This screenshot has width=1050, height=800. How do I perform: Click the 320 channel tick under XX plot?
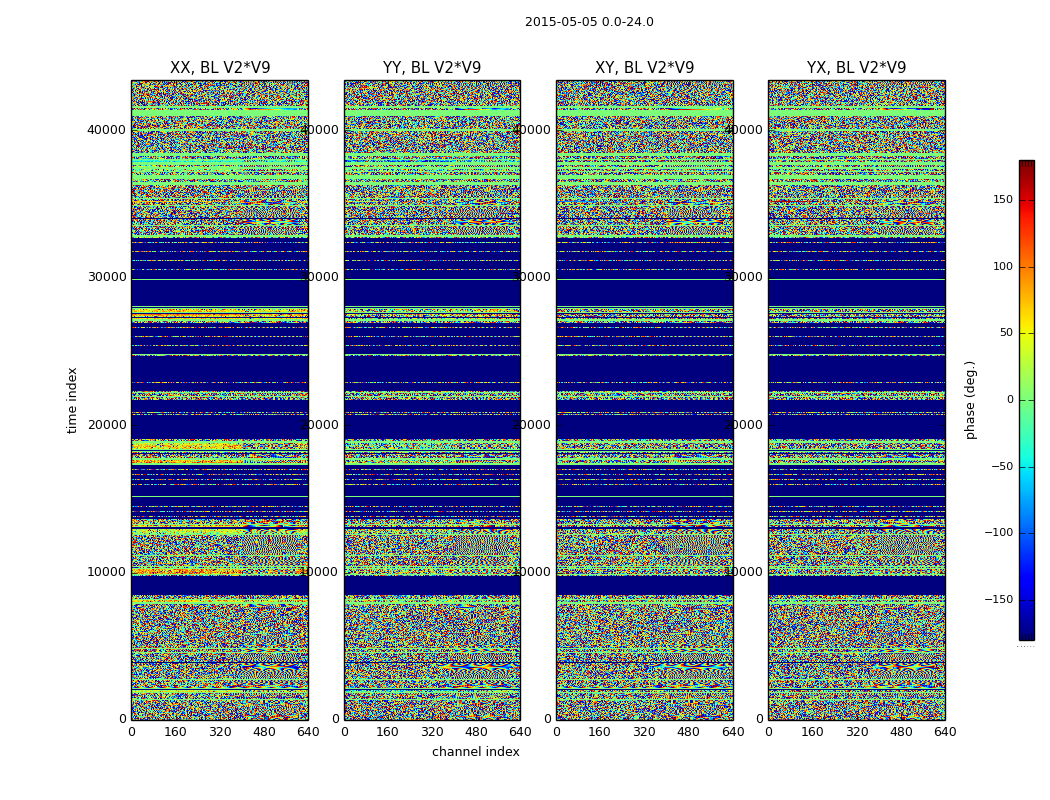coord(220,732)
